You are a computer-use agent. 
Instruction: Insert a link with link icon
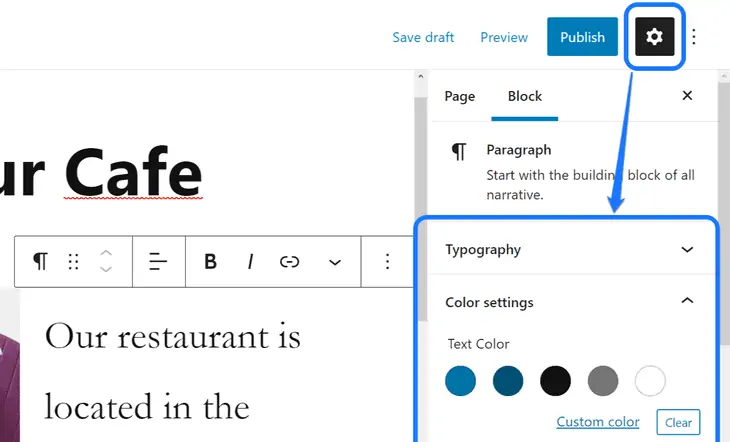[289, 262]
